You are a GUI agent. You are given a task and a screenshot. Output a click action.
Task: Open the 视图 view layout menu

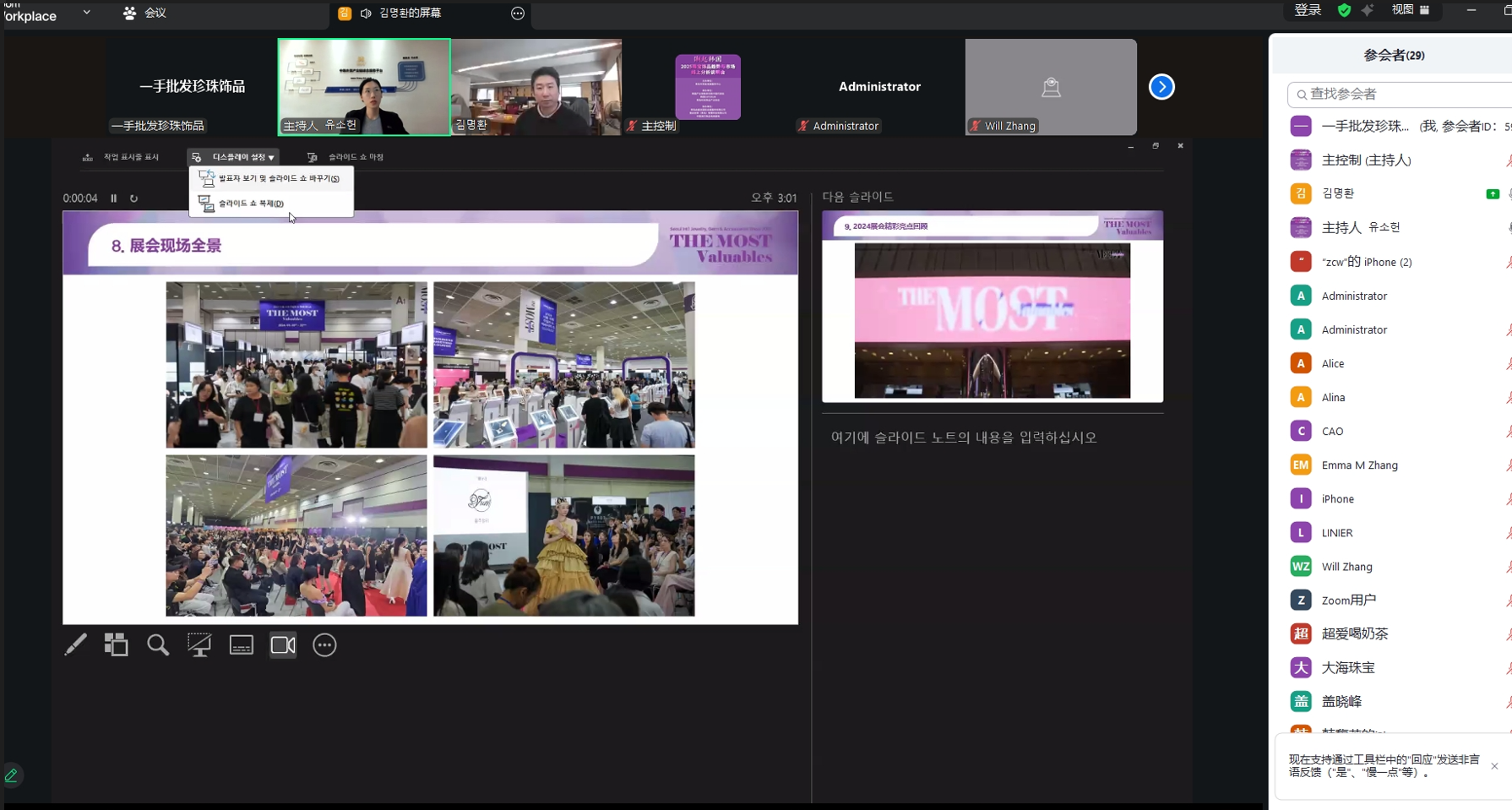[x=1410, y=10]
